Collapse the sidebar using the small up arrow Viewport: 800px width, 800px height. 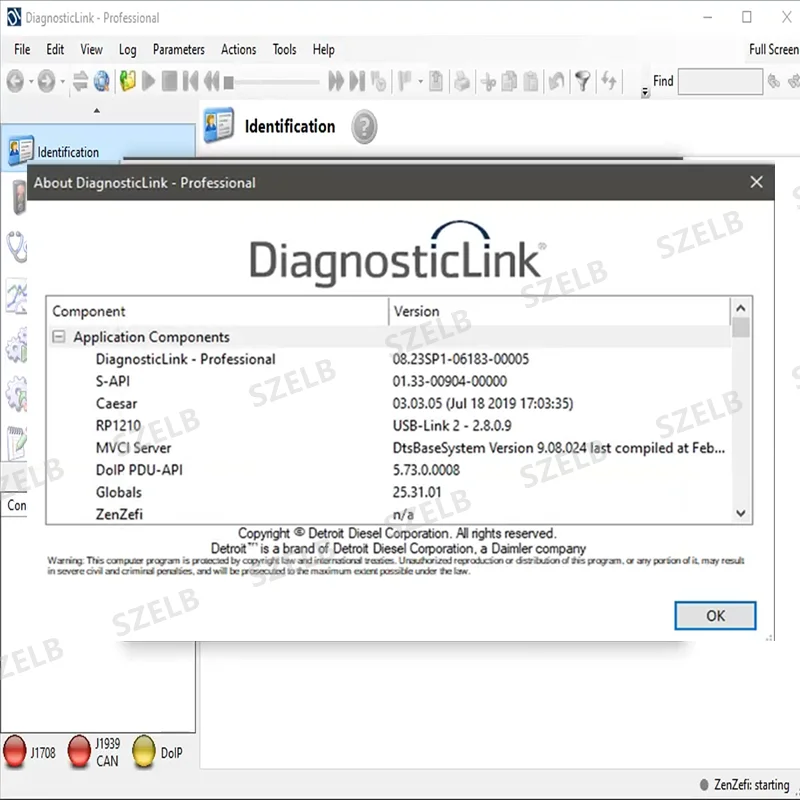97,111
